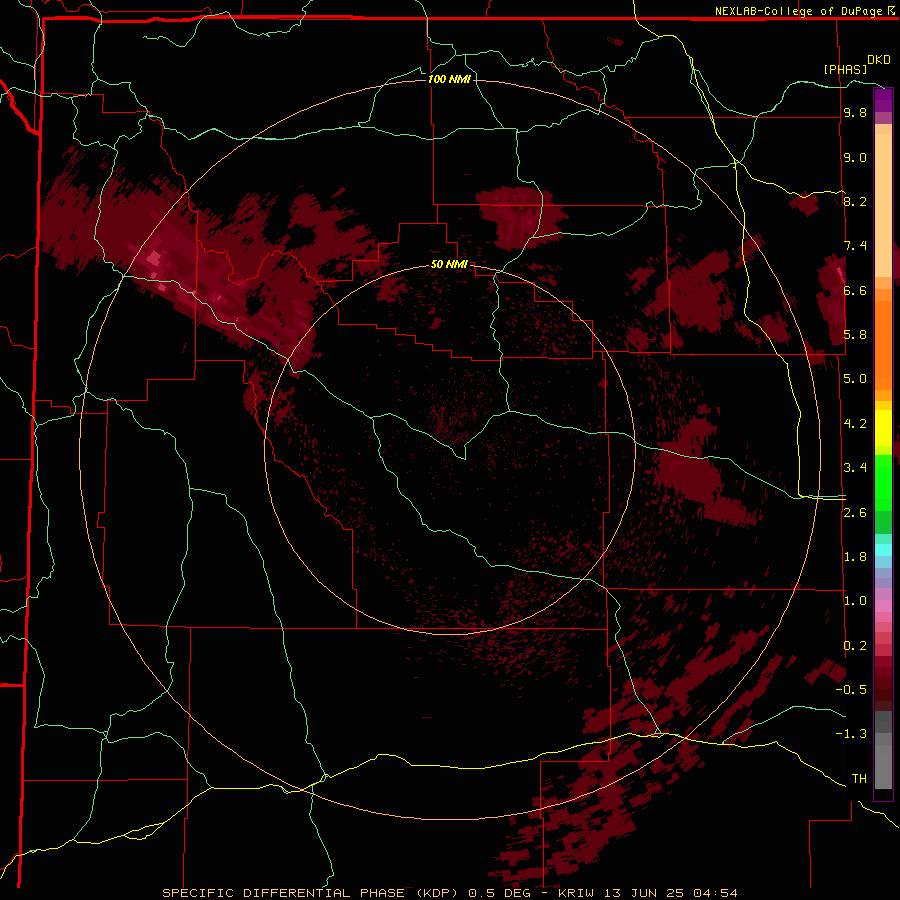Select the 8.2 scale value
Viewport: 900px width, 900px height.
click(x=855, y=201)
